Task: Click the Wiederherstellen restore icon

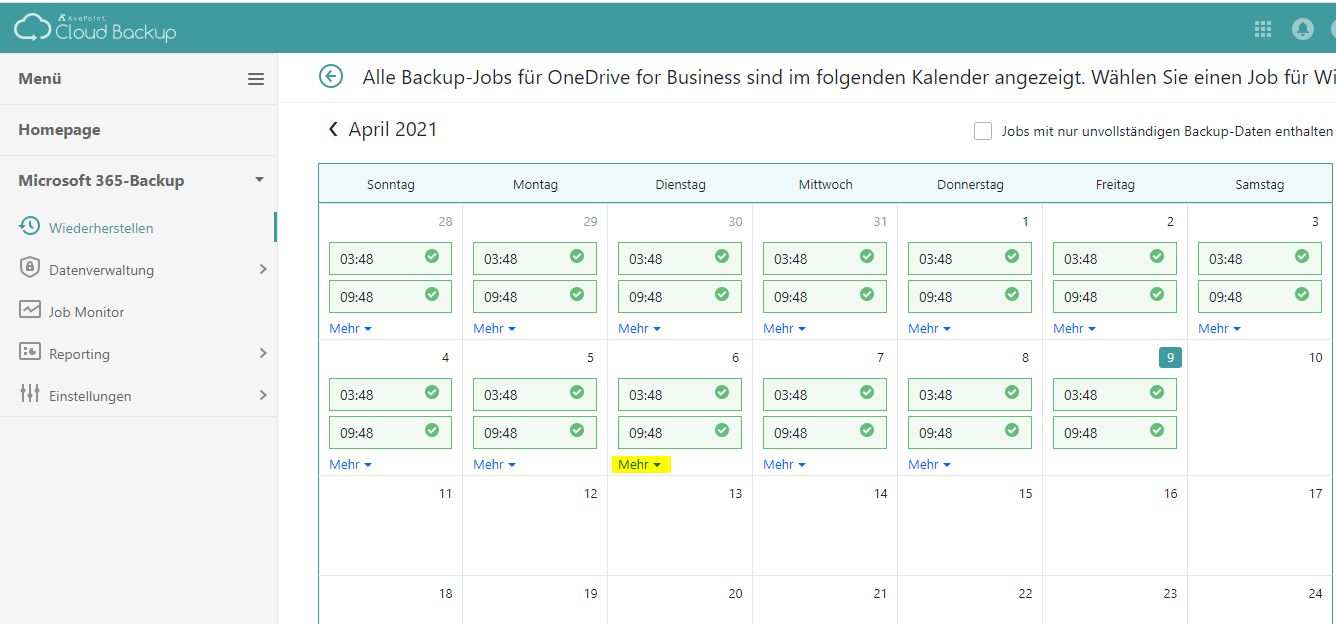Action: coord(30,227)
